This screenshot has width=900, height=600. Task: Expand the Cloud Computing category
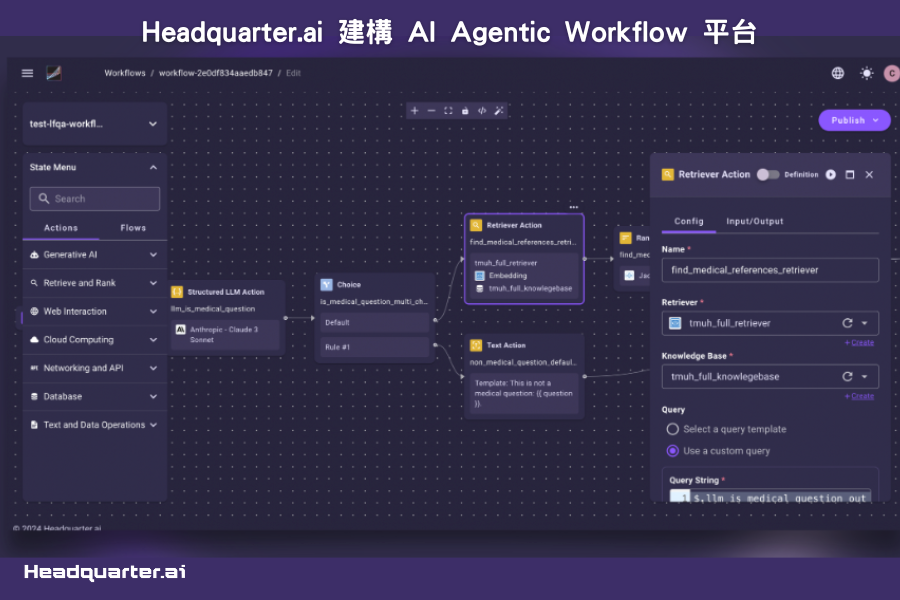[95, 339]
